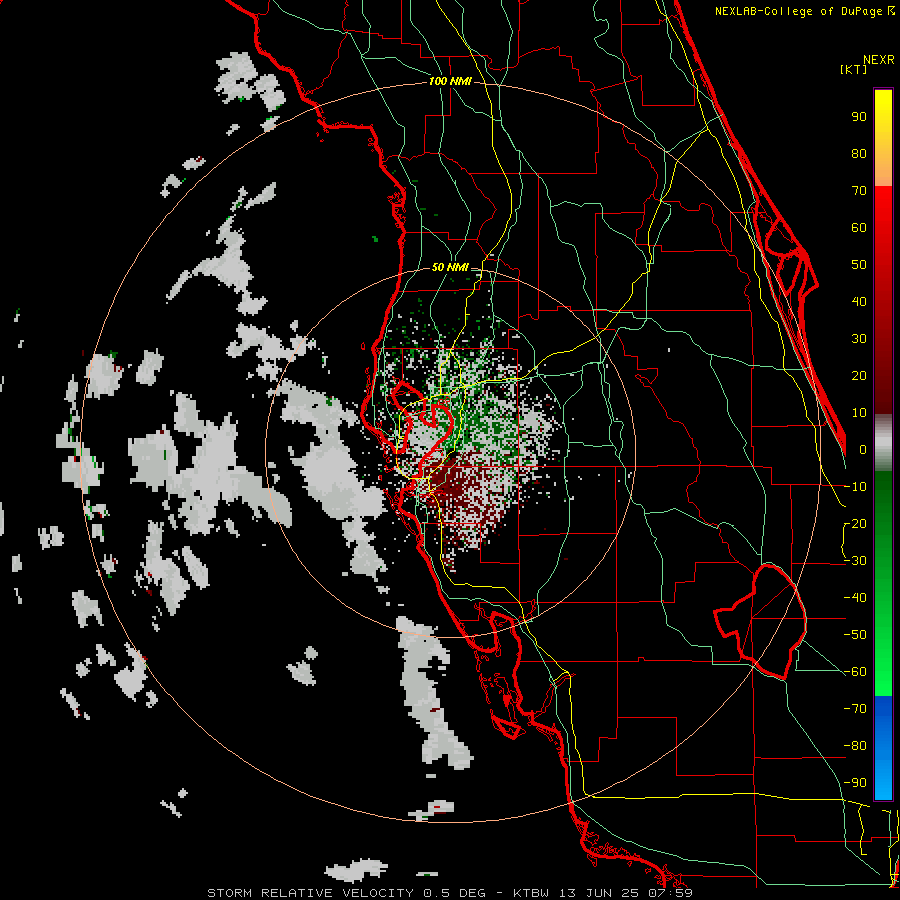
Task: Click the 0 value on the velocity scale
Action: click(x=863, y=450)
